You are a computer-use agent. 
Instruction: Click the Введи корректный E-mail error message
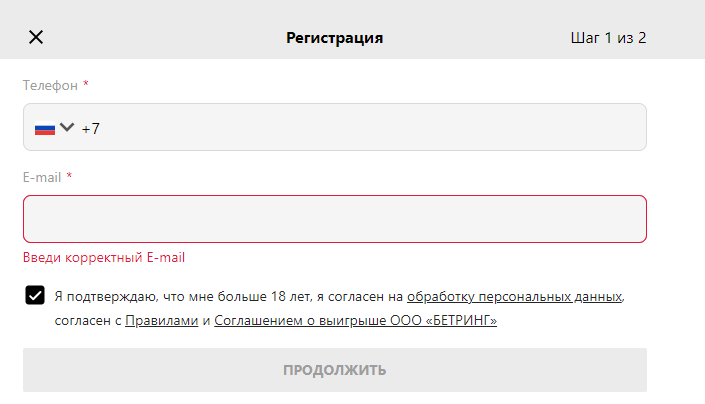click(x=104, y=257)
